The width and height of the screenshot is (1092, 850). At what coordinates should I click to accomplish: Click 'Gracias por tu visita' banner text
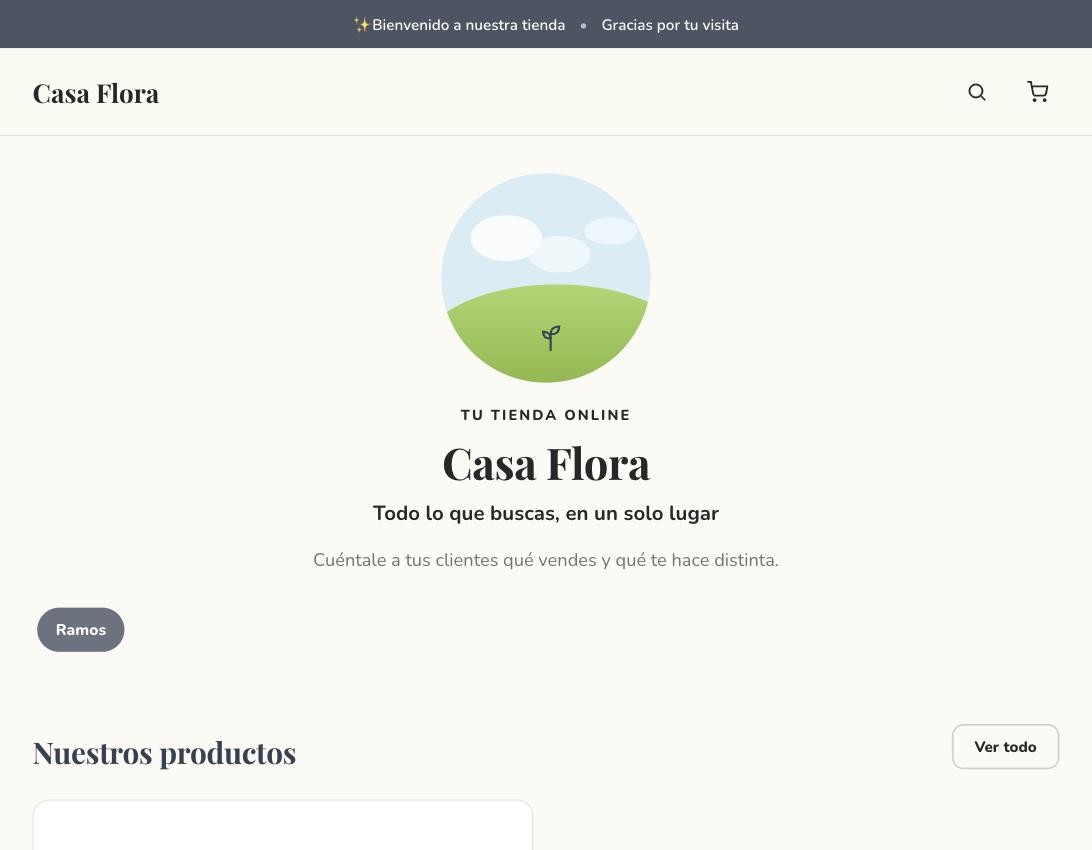[x=670, y=25]
